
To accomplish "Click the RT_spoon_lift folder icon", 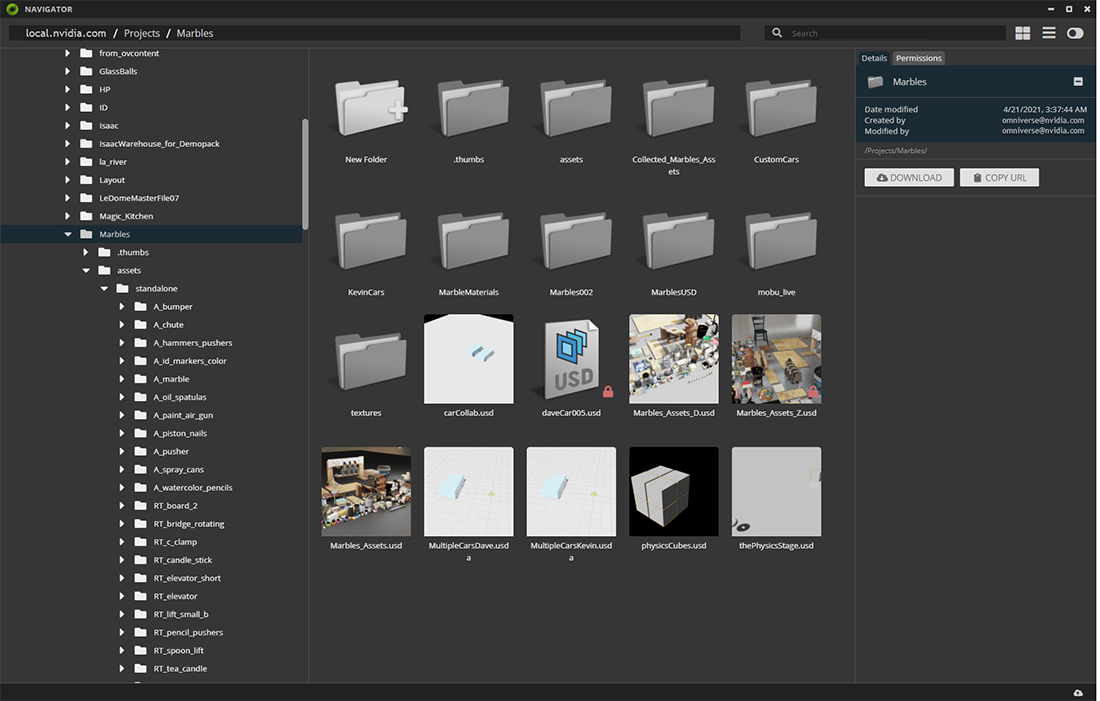I will click(x=140, y=650).
